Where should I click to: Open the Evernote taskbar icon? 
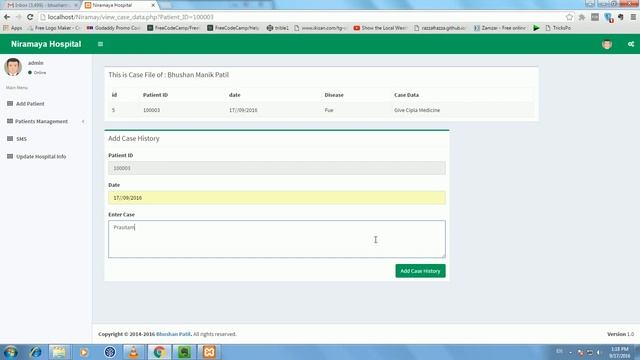click(184, 352)
